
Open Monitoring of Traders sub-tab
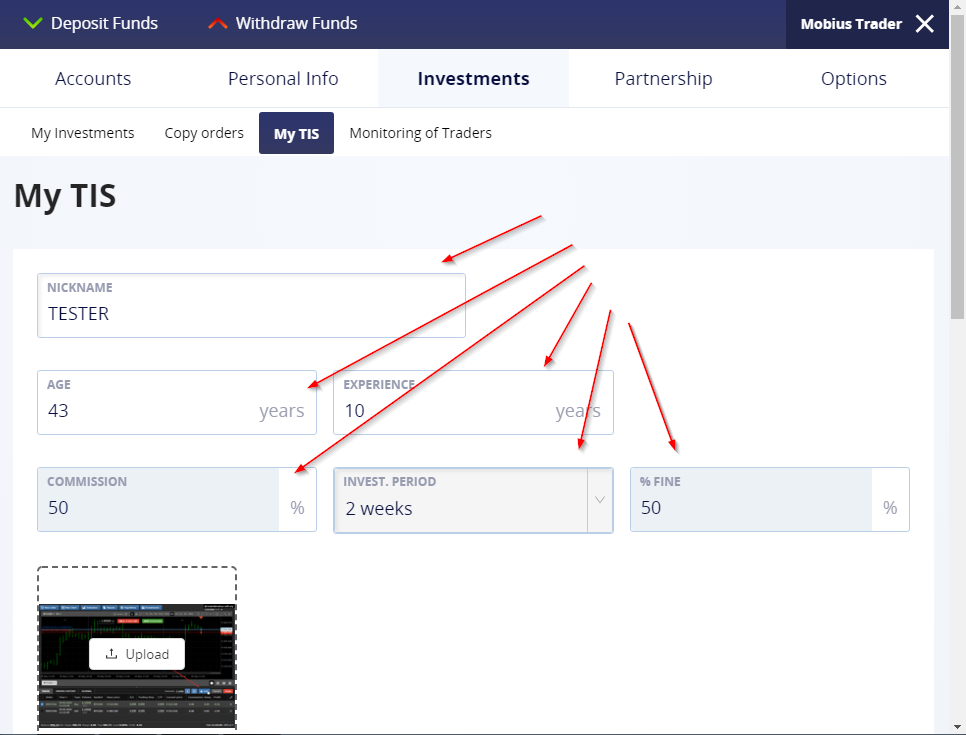[420, 133]
